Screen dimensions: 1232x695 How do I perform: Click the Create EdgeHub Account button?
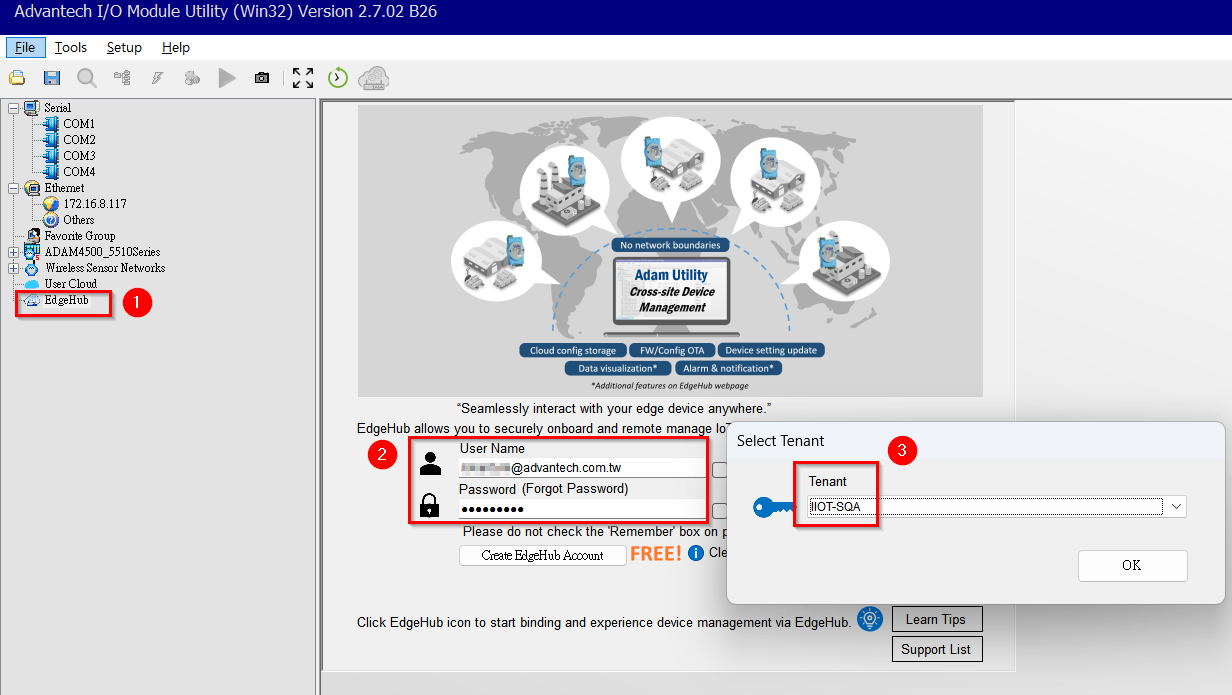(542, 555)
